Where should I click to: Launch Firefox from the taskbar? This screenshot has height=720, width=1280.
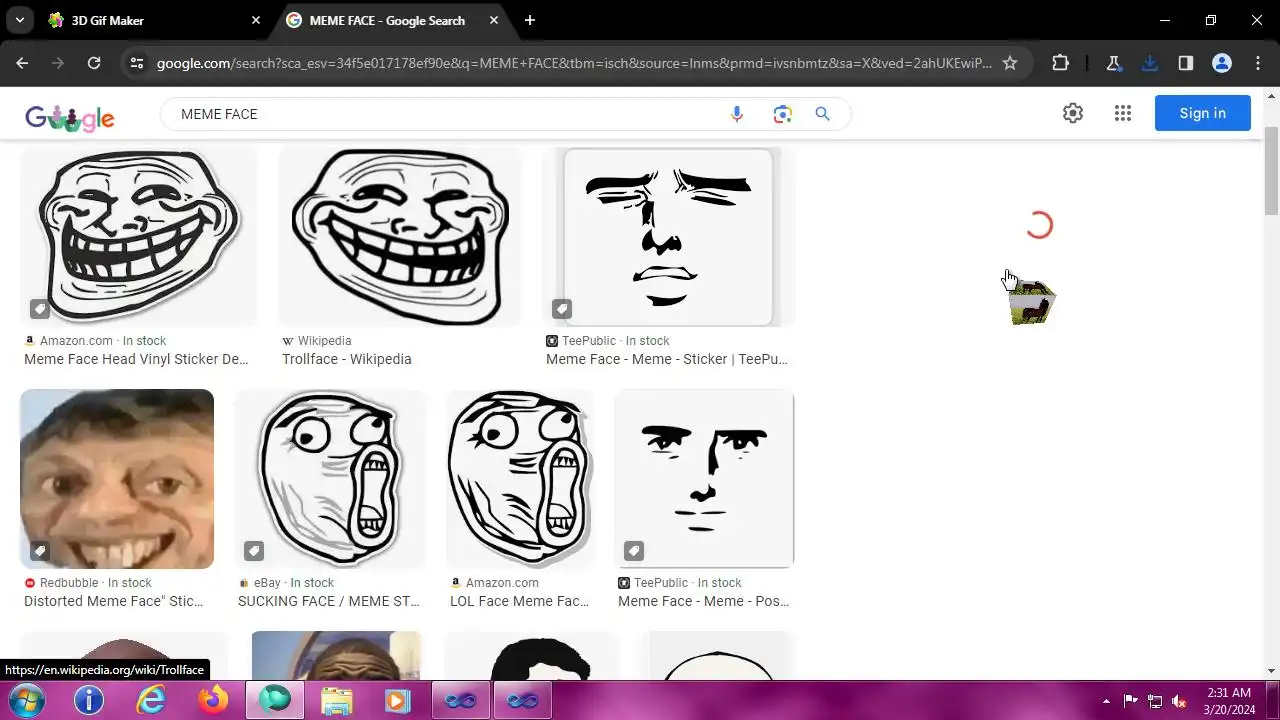point(213,700)
